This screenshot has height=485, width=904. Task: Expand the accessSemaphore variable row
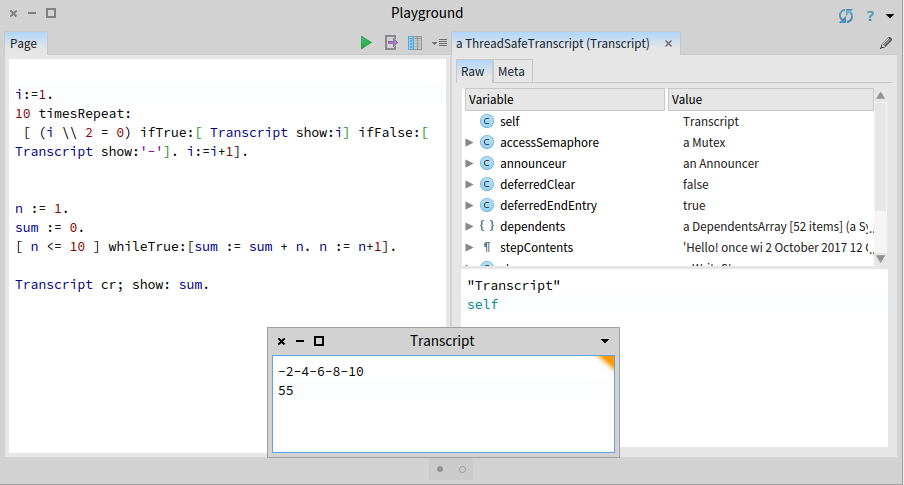tap(470, 143)
